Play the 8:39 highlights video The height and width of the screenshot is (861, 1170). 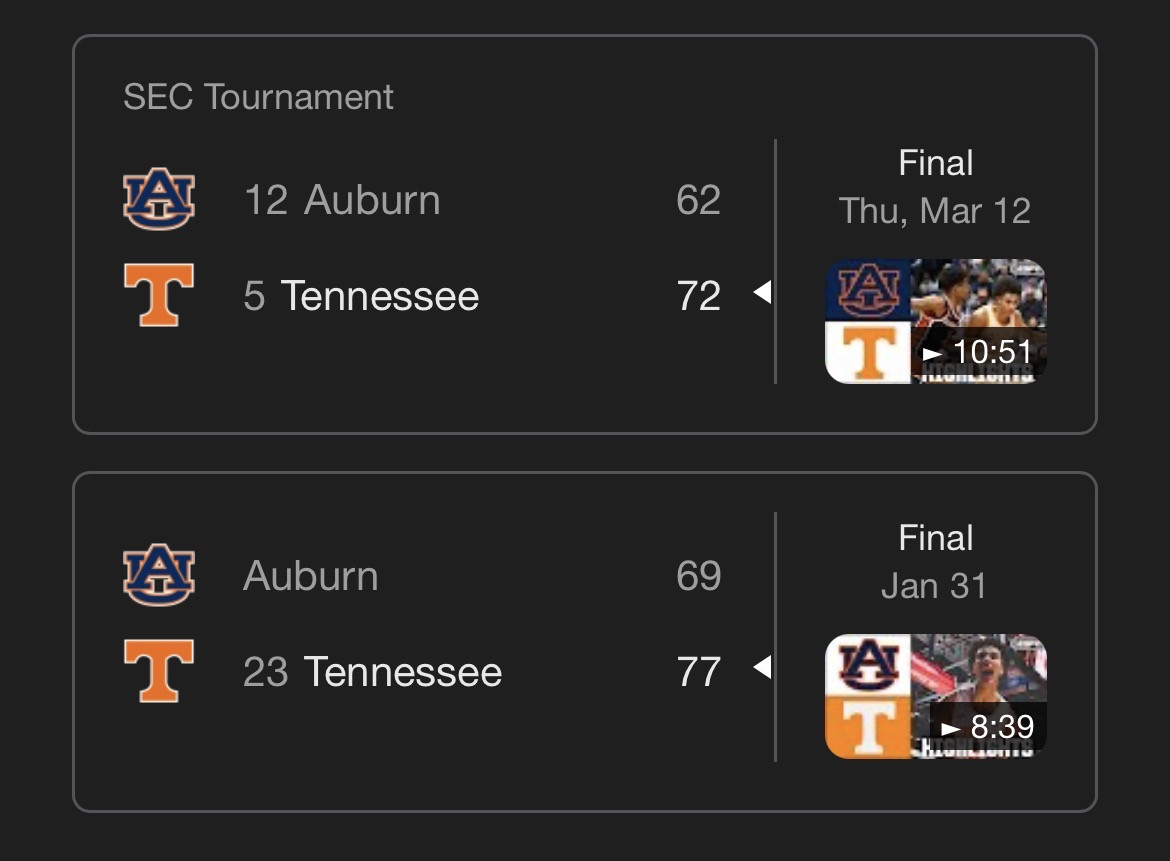click(x=935, y=696)
